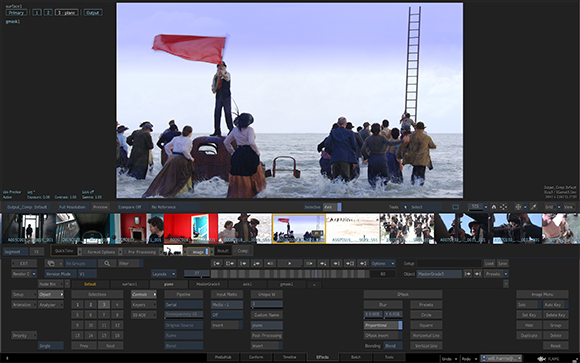Click the Flame fish logo in status bar
This screenshot has height=363, width=580.
(542, 359)
